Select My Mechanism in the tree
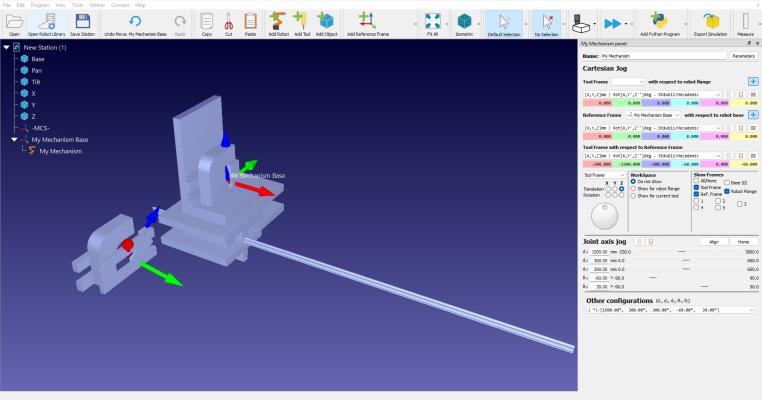Screen dimensions: 762x400 pos(60,151)
